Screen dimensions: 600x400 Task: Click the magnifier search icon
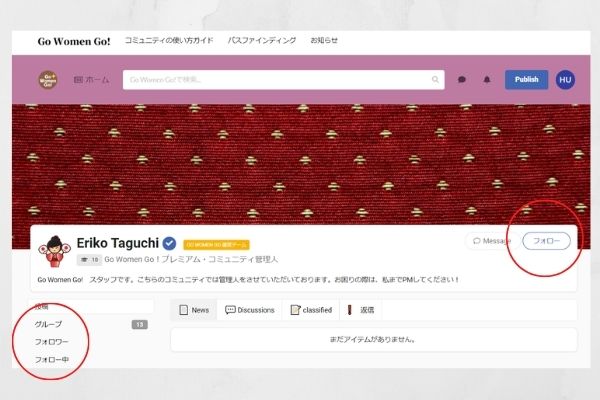pyautogui.click(x=435, y=80)
